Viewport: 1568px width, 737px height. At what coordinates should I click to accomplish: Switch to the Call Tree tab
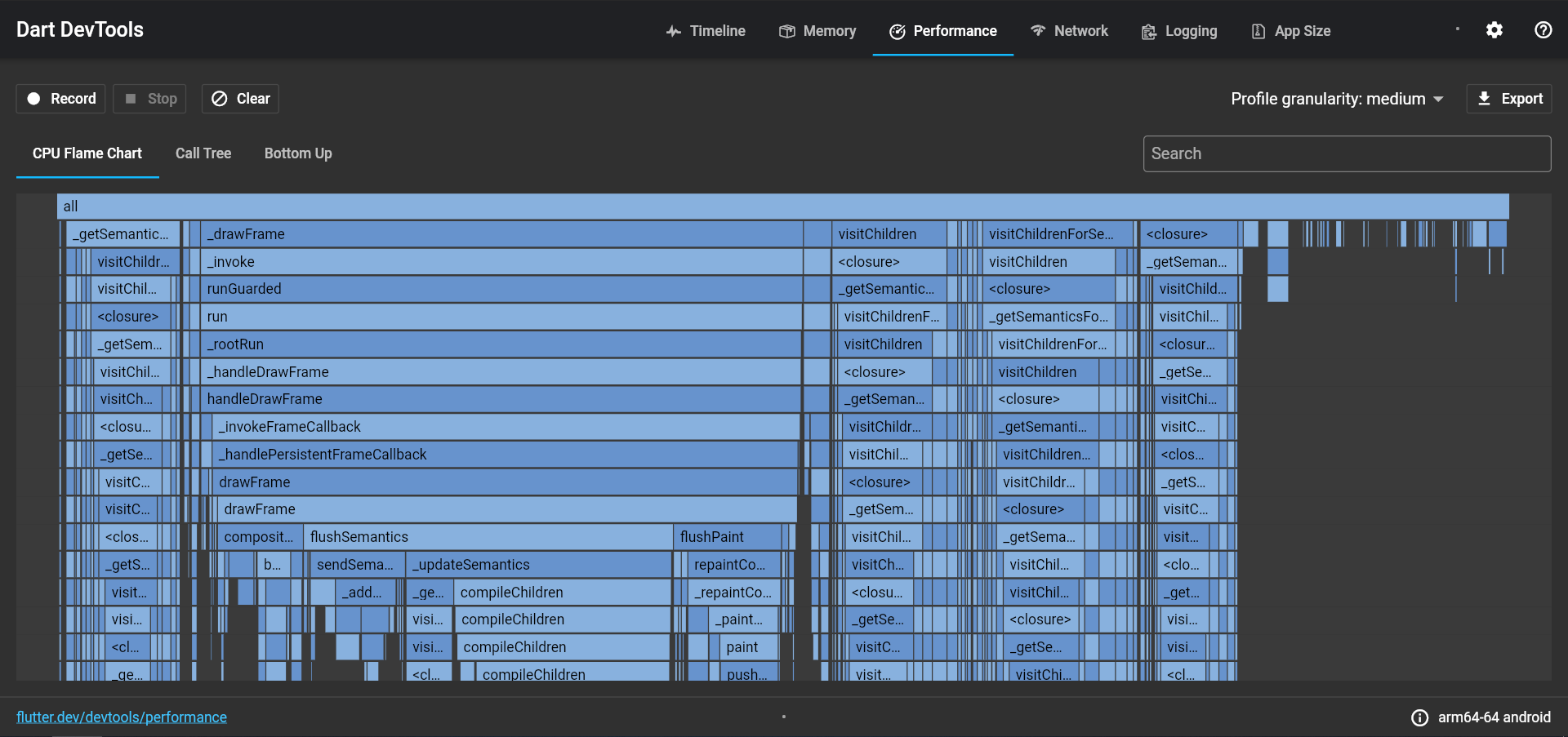(x=203, y=153)
